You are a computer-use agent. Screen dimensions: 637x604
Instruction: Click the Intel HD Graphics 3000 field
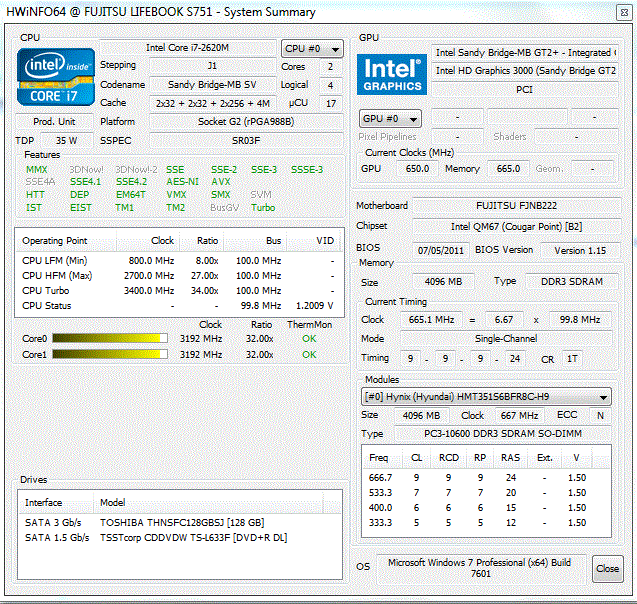[x=525, y=71]
